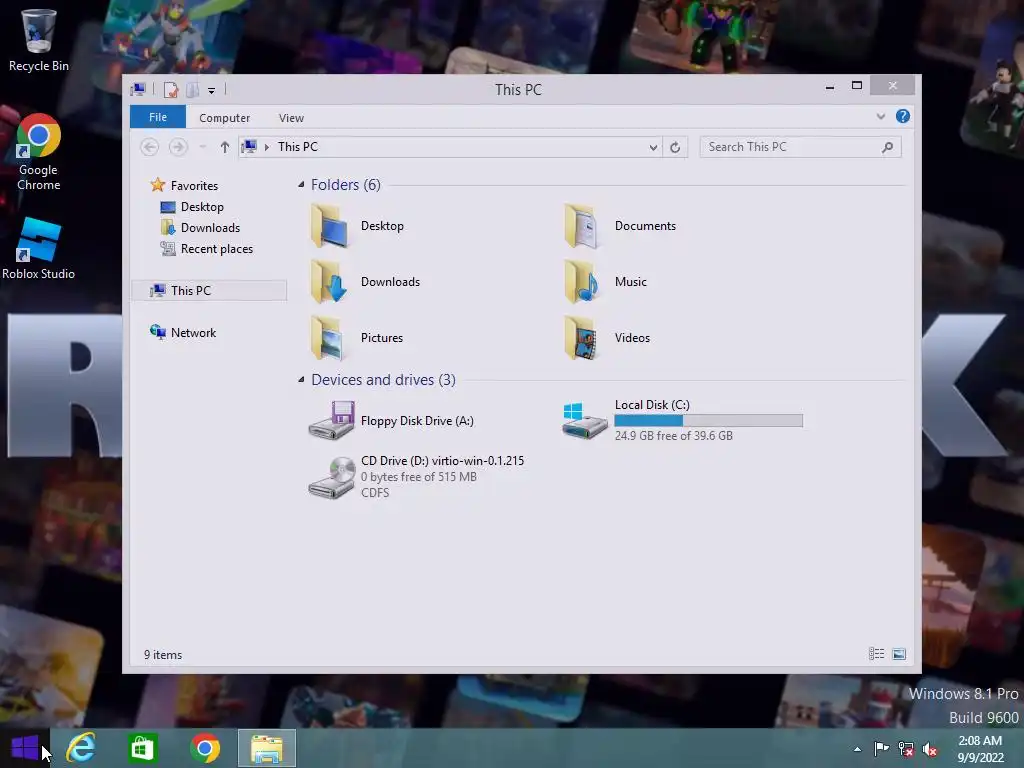Click the '9 items' status bar text
The width and height of the screenshot is (1024, 768).
click(163, 654)
